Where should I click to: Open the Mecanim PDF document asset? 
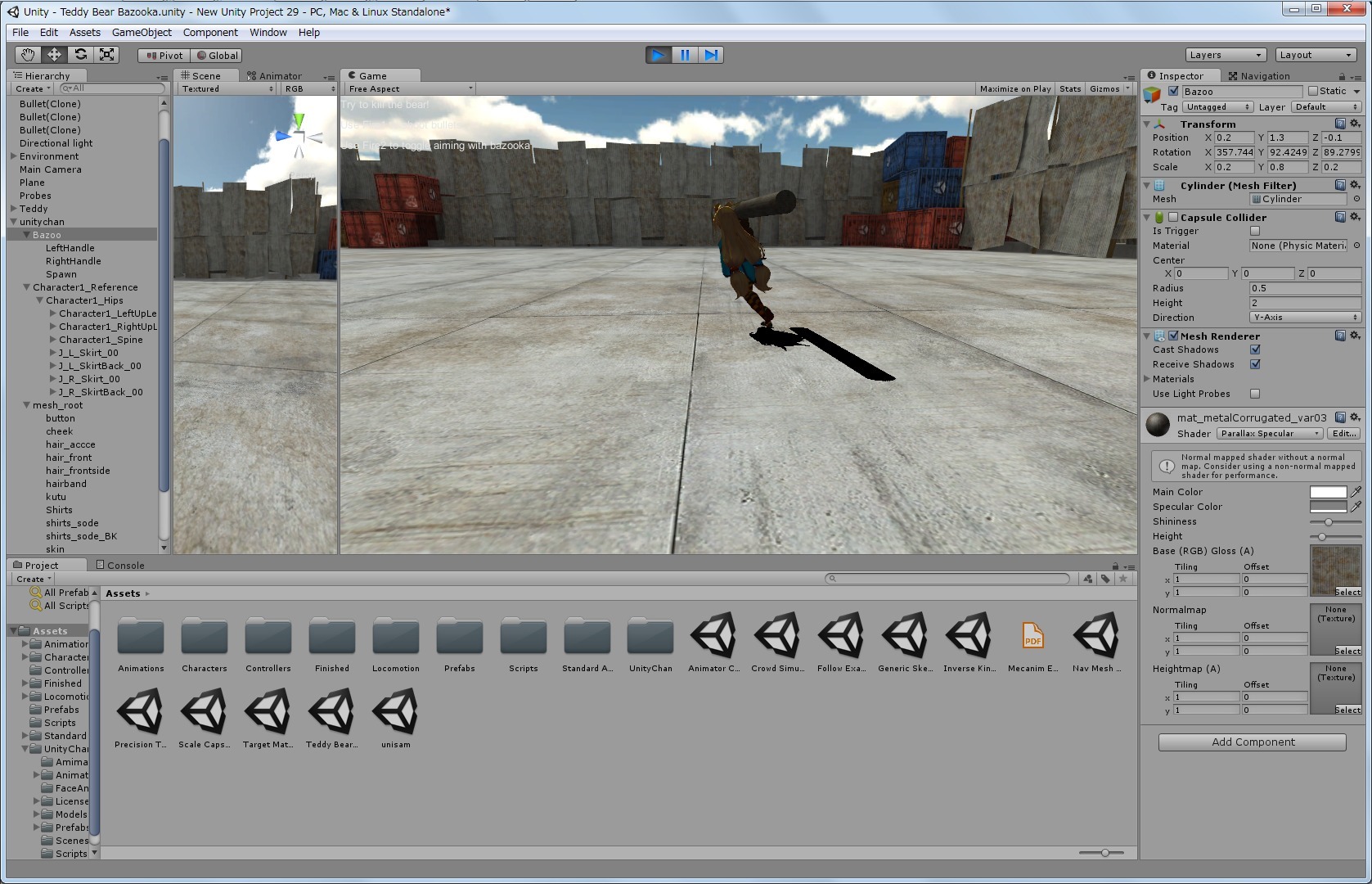click(x=1032, y=637)
